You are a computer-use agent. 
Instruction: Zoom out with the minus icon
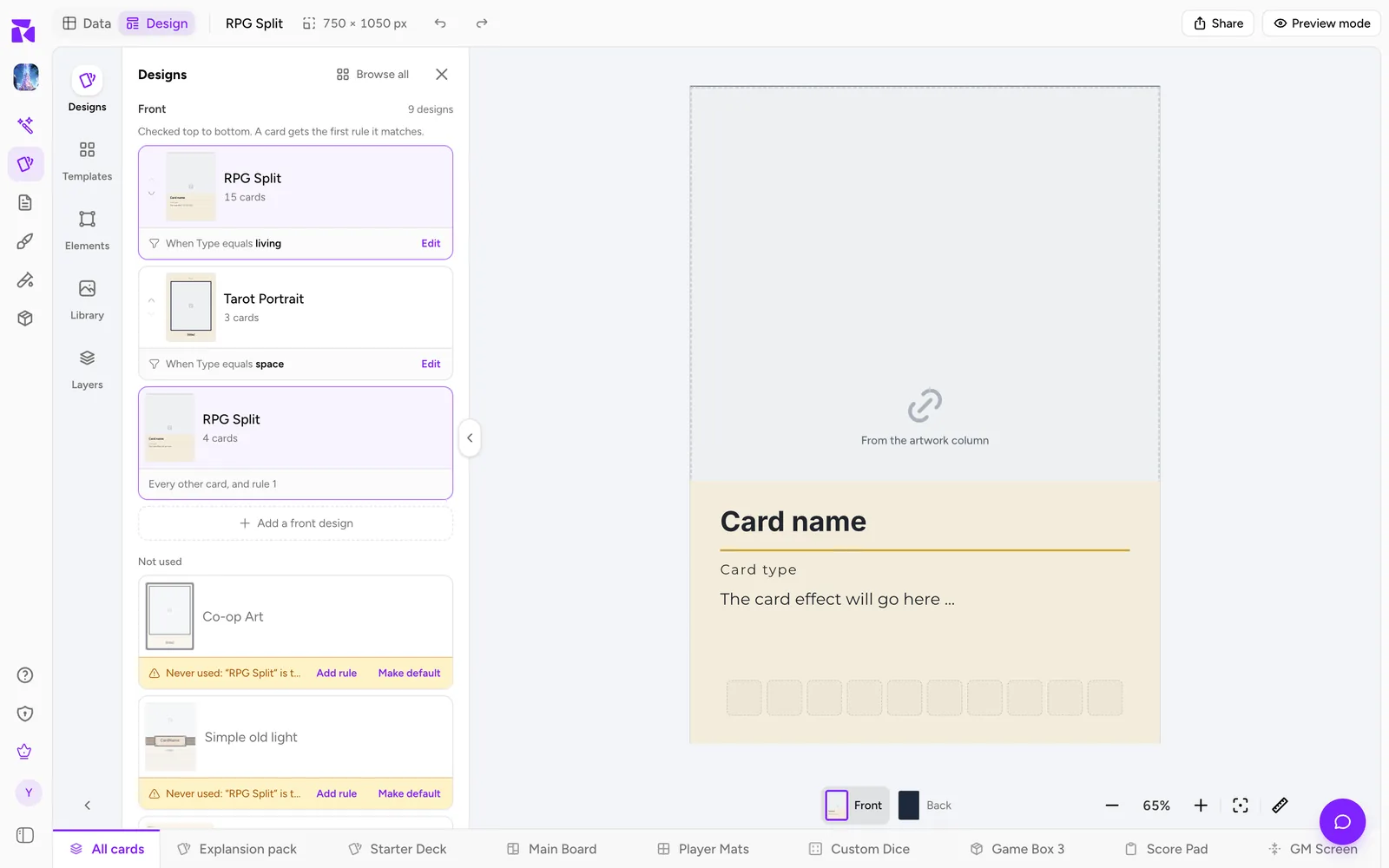point(1112,806)
